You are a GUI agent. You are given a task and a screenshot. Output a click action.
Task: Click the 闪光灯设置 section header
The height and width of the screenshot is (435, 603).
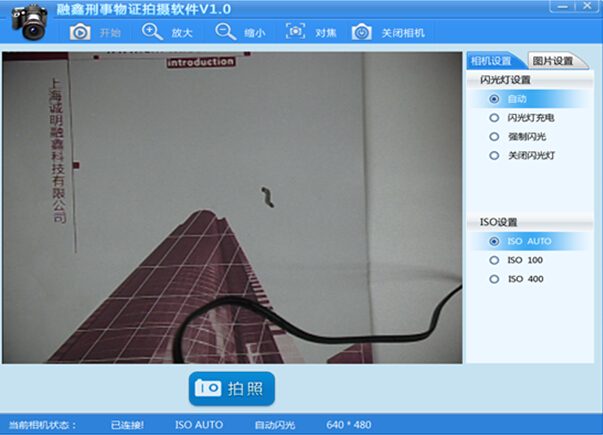pos(530,80)
